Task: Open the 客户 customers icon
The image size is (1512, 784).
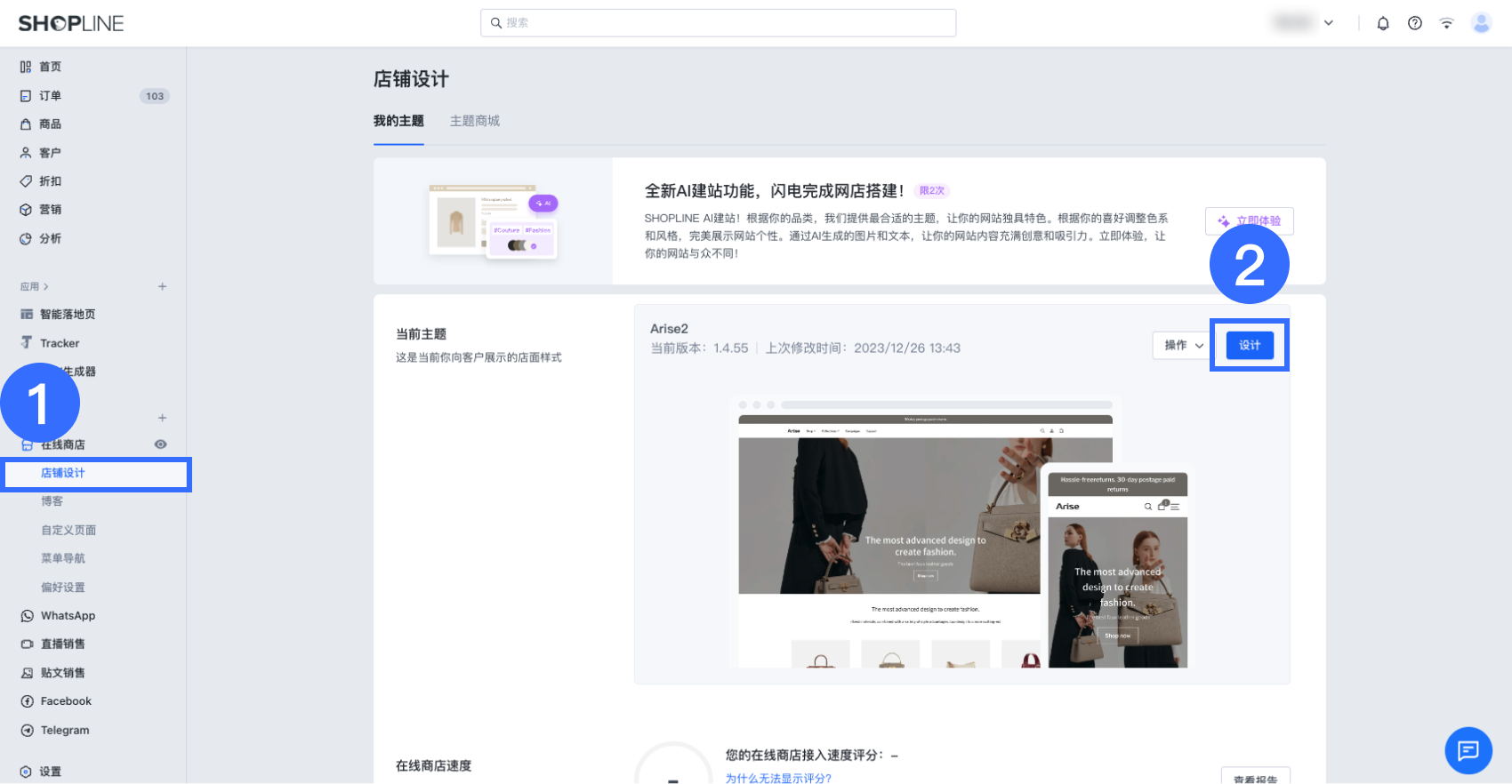Action: 26,153
